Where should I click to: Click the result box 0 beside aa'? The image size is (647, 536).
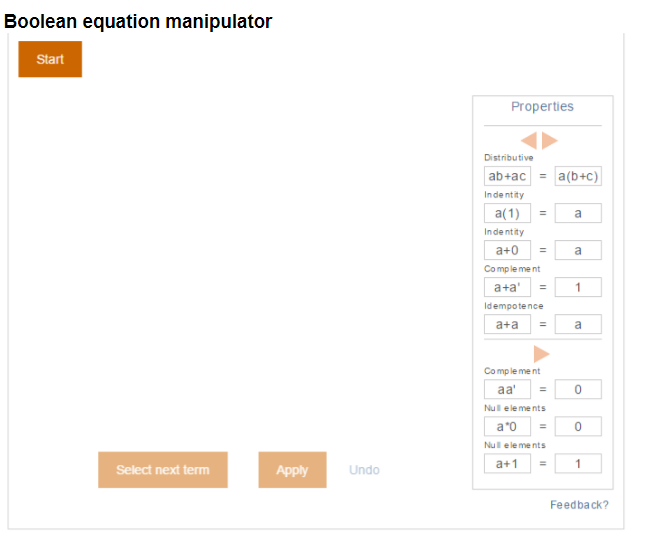coord(578,389)
